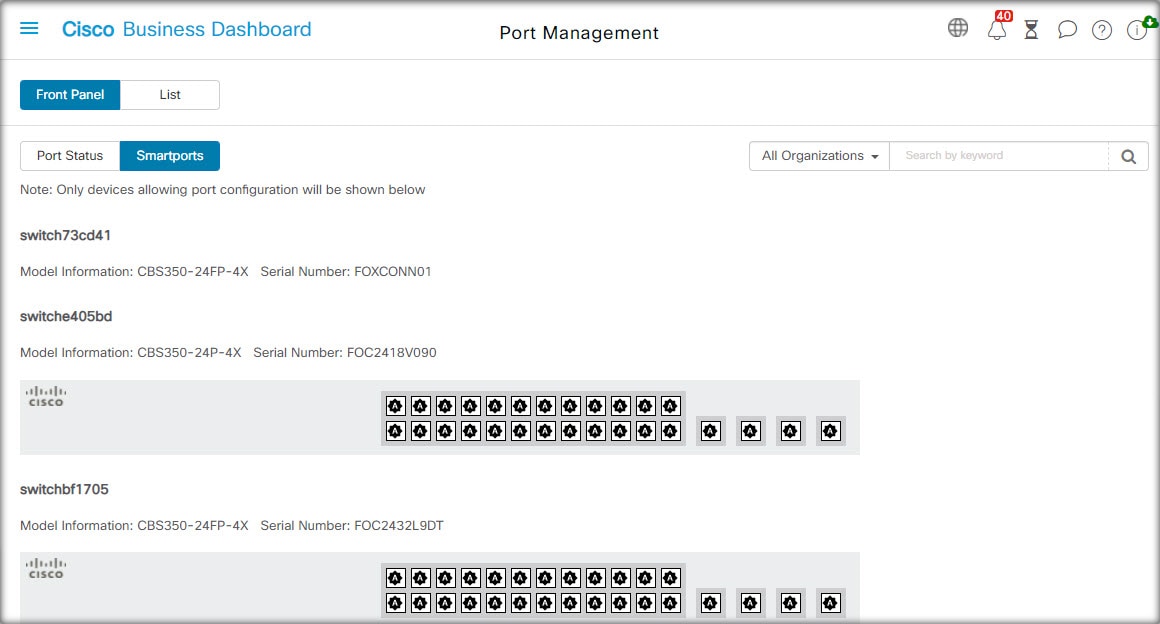Select rightmost bottom-row port of switchbf1705 24-port block
The image size is (1160, 624).
(x=670, y=603)
